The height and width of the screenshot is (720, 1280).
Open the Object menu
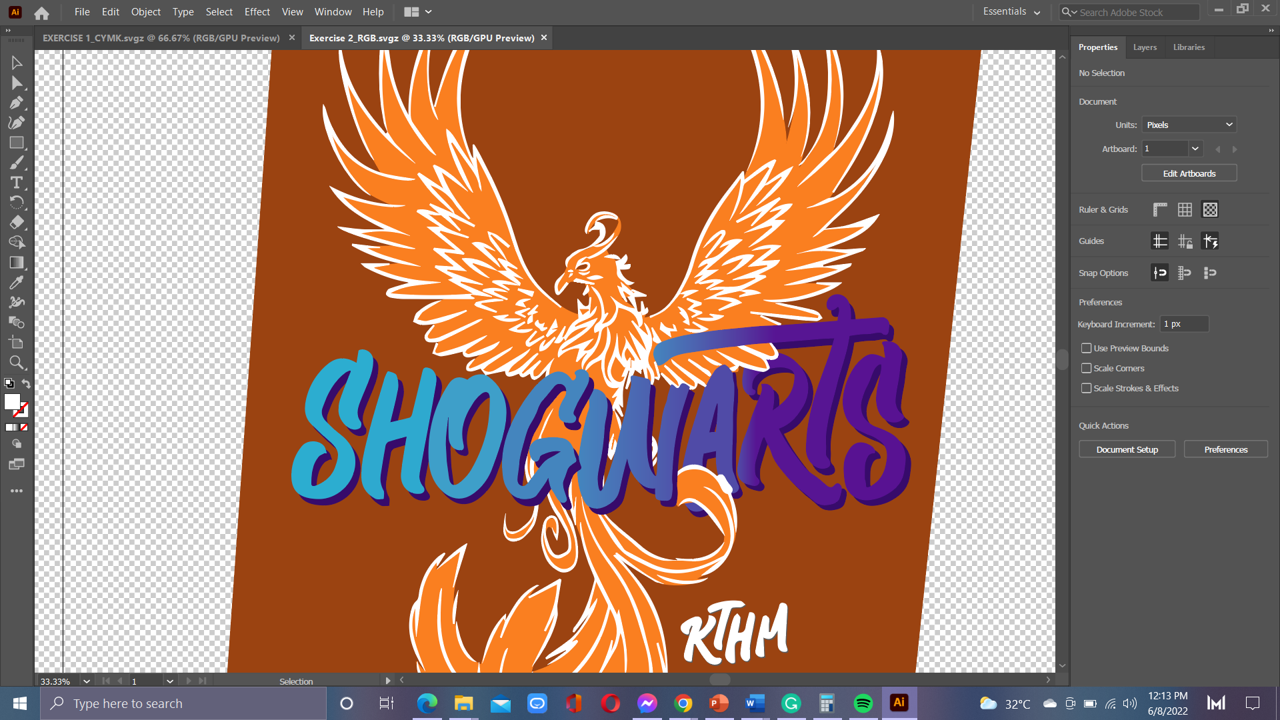coord(146,12)
